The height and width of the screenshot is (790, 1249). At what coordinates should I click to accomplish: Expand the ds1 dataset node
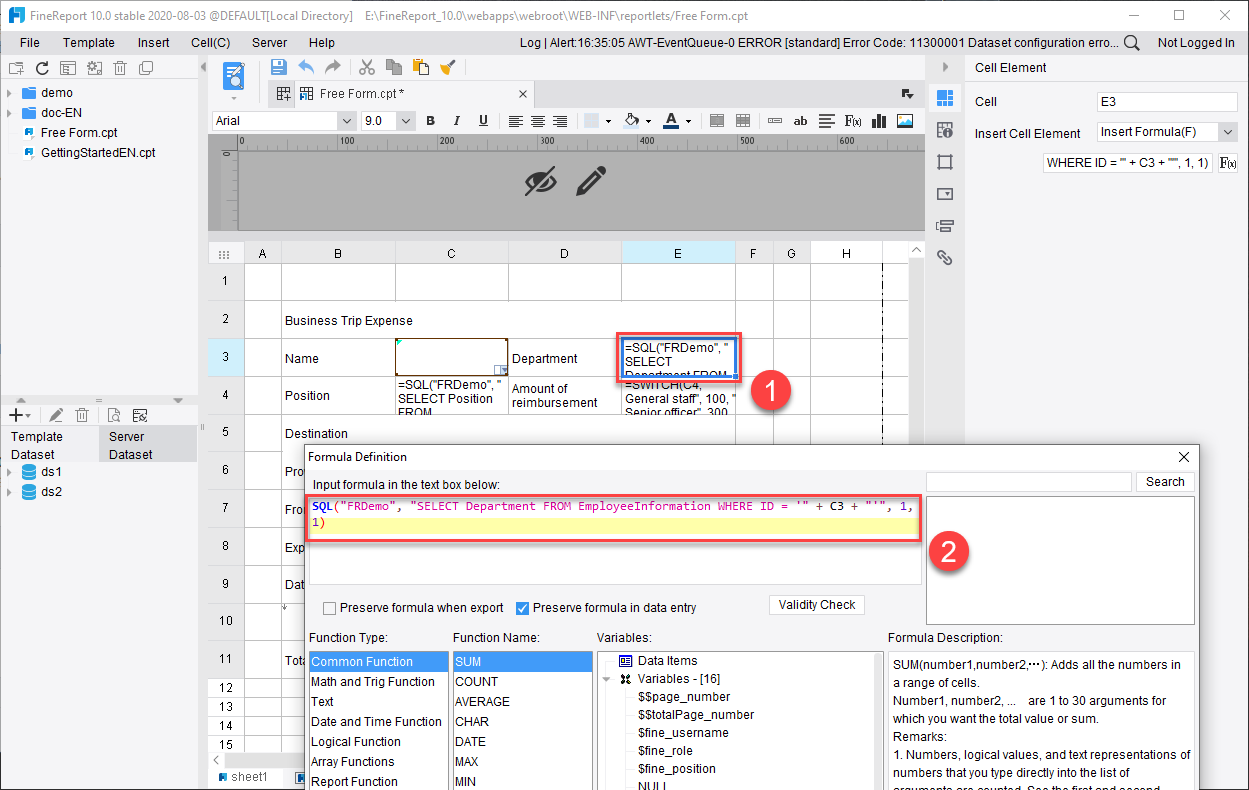pyautogui.click(x=9, y=472)
